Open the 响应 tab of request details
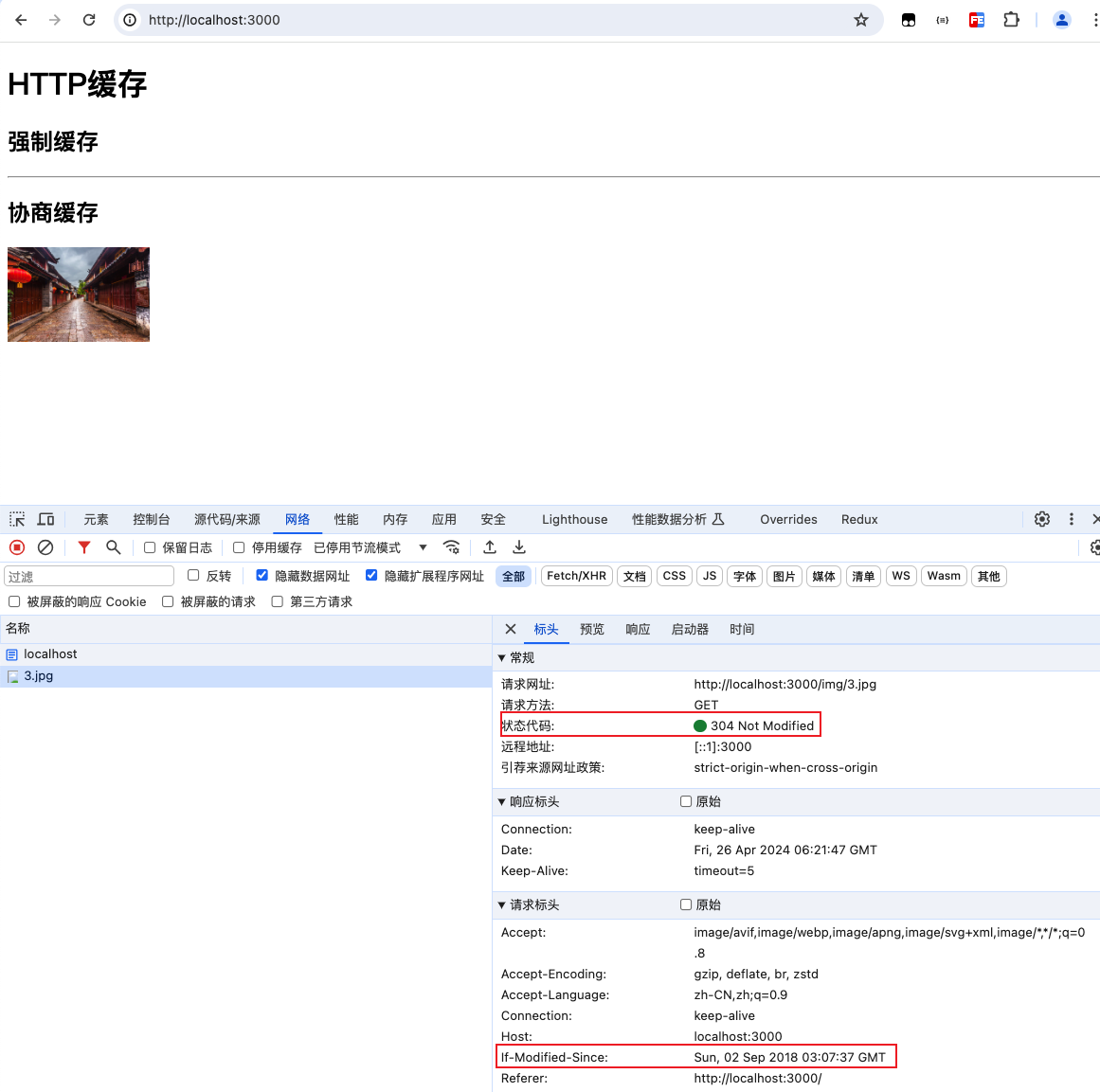The image size is (1100, 1092). coord(638,629)
